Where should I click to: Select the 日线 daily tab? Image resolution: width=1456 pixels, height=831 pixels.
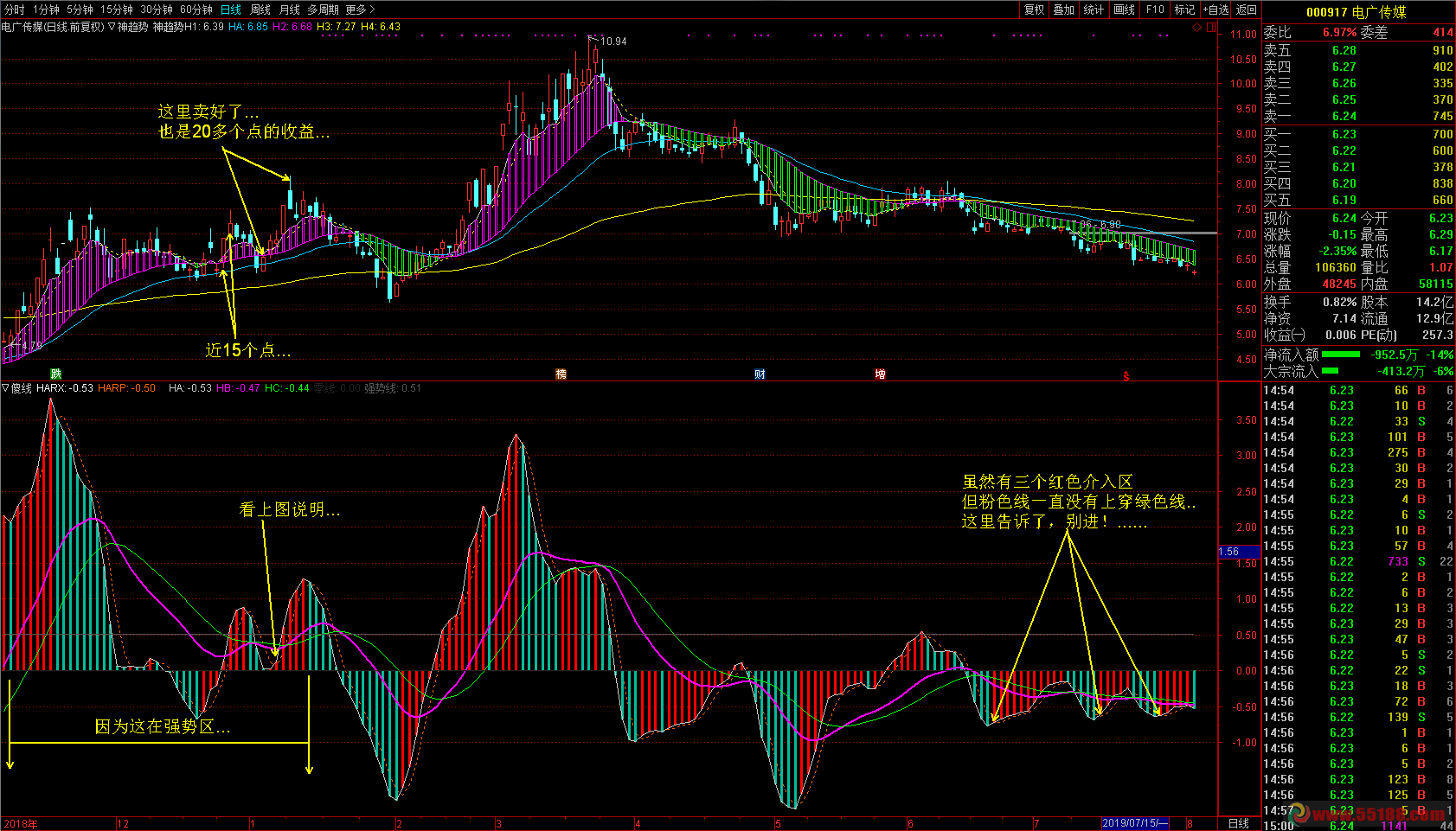click(x=231, y=10)
